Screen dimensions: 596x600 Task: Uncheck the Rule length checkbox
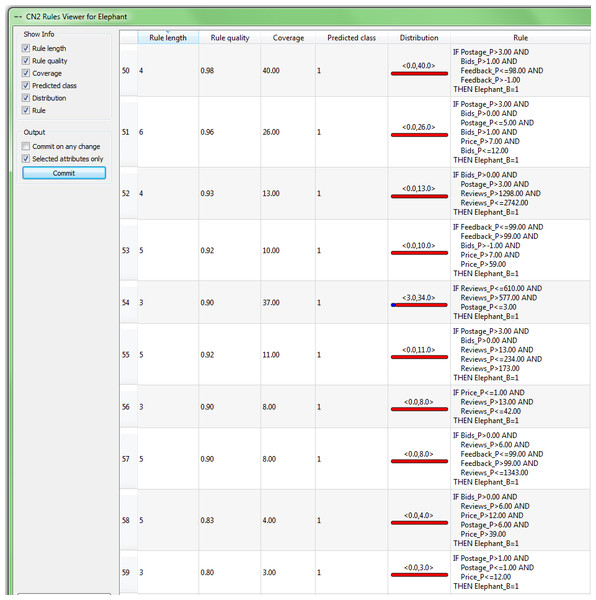click(26, 48)
